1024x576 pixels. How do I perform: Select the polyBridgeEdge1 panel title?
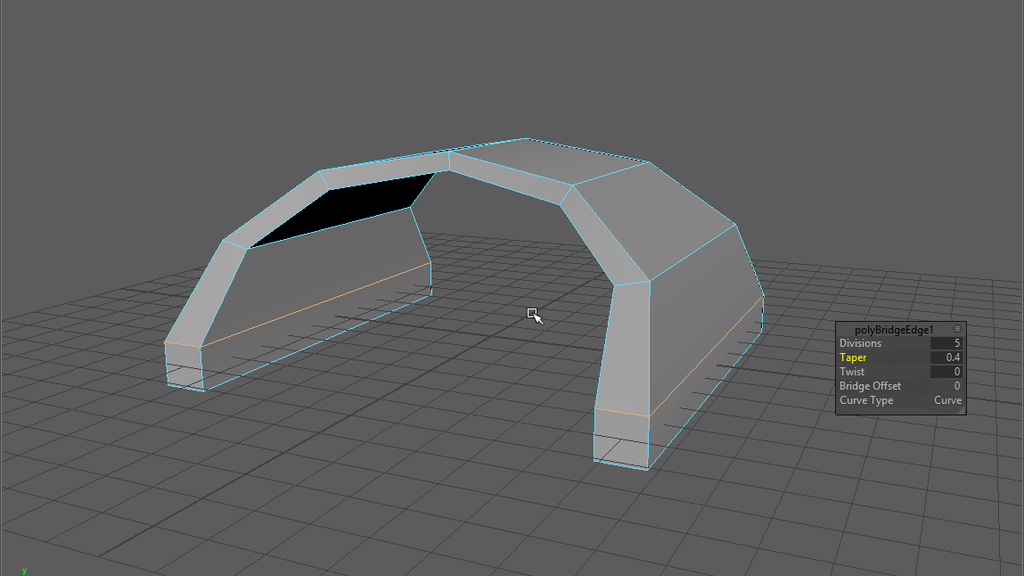[x=893, y=330]
